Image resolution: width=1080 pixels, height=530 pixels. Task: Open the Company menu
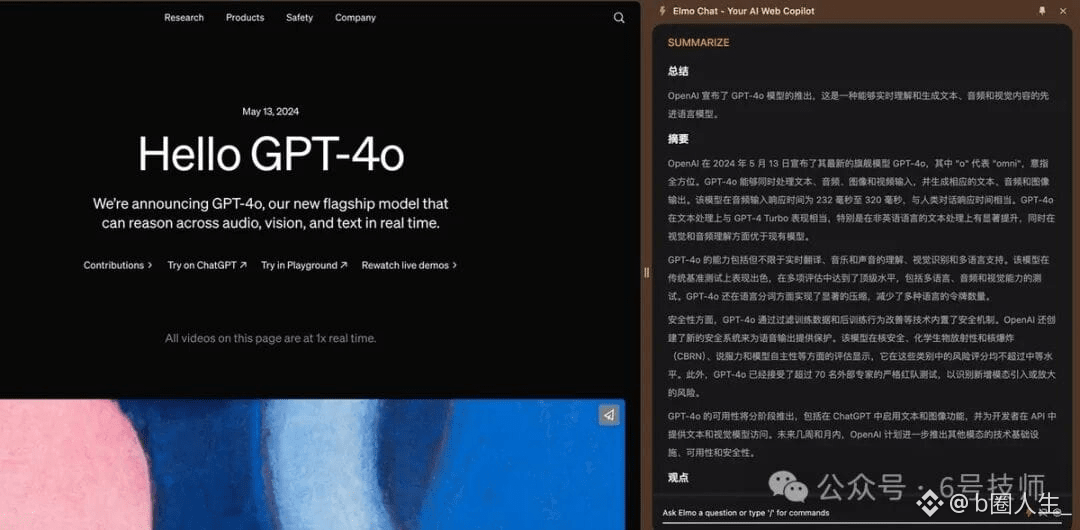click(x=355, y=18)
